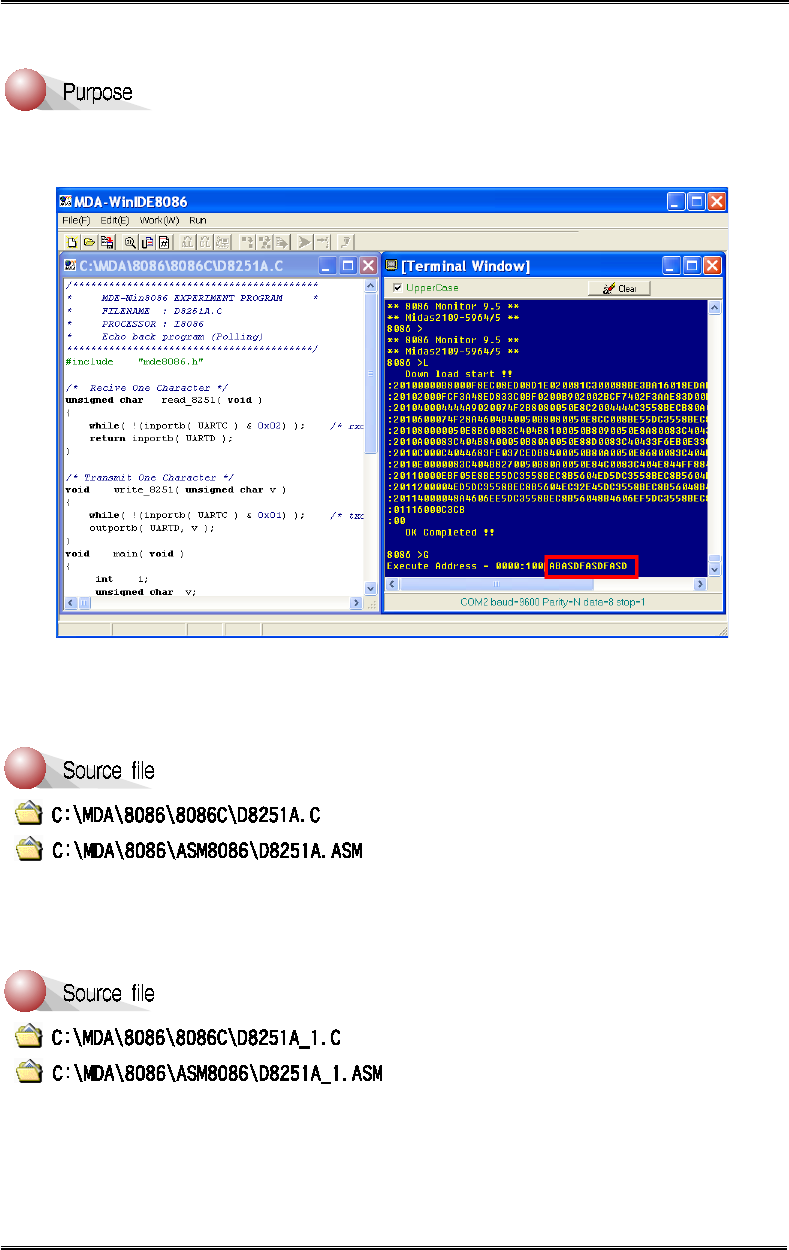Click the terminal scroll-down arrow

[x=713, y=568]
